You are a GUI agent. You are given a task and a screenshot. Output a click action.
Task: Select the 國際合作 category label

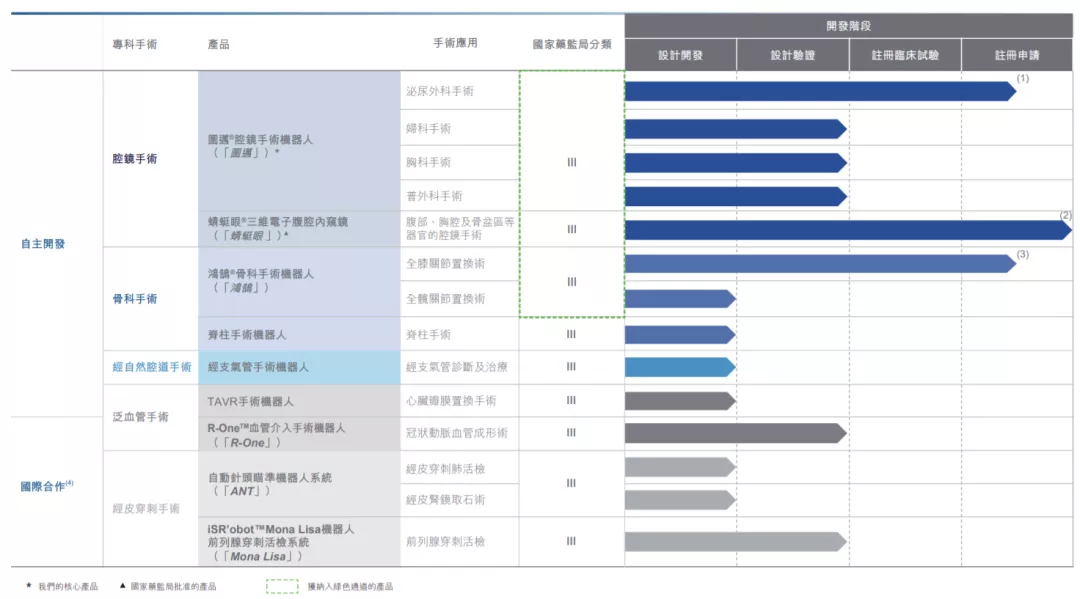(46, 486)
